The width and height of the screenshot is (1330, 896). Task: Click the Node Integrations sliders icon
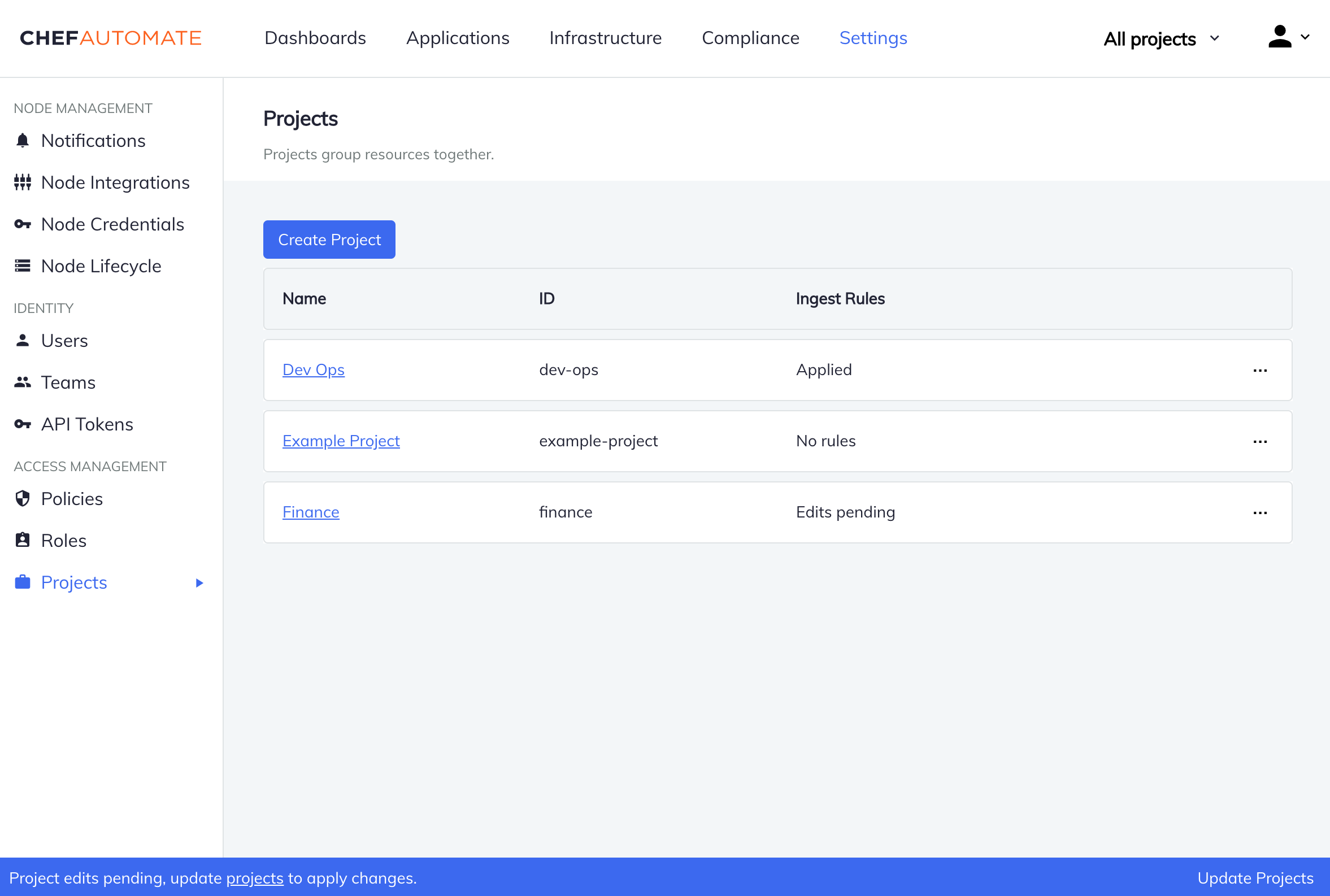pyautogui.click(x=22, y=182)
